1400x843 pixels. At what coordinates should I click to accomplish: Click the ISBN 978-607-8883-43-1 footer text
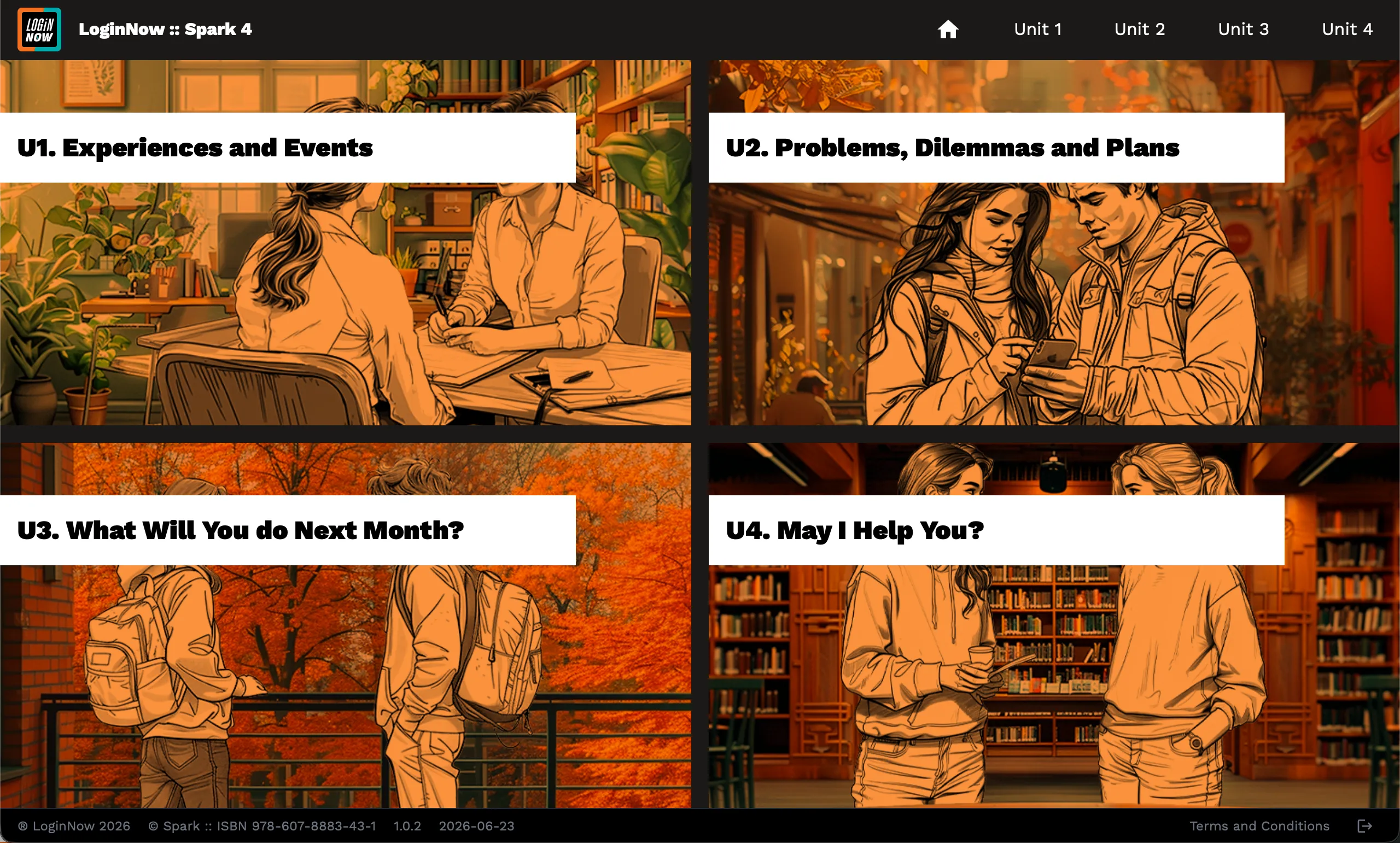[296, 826]
